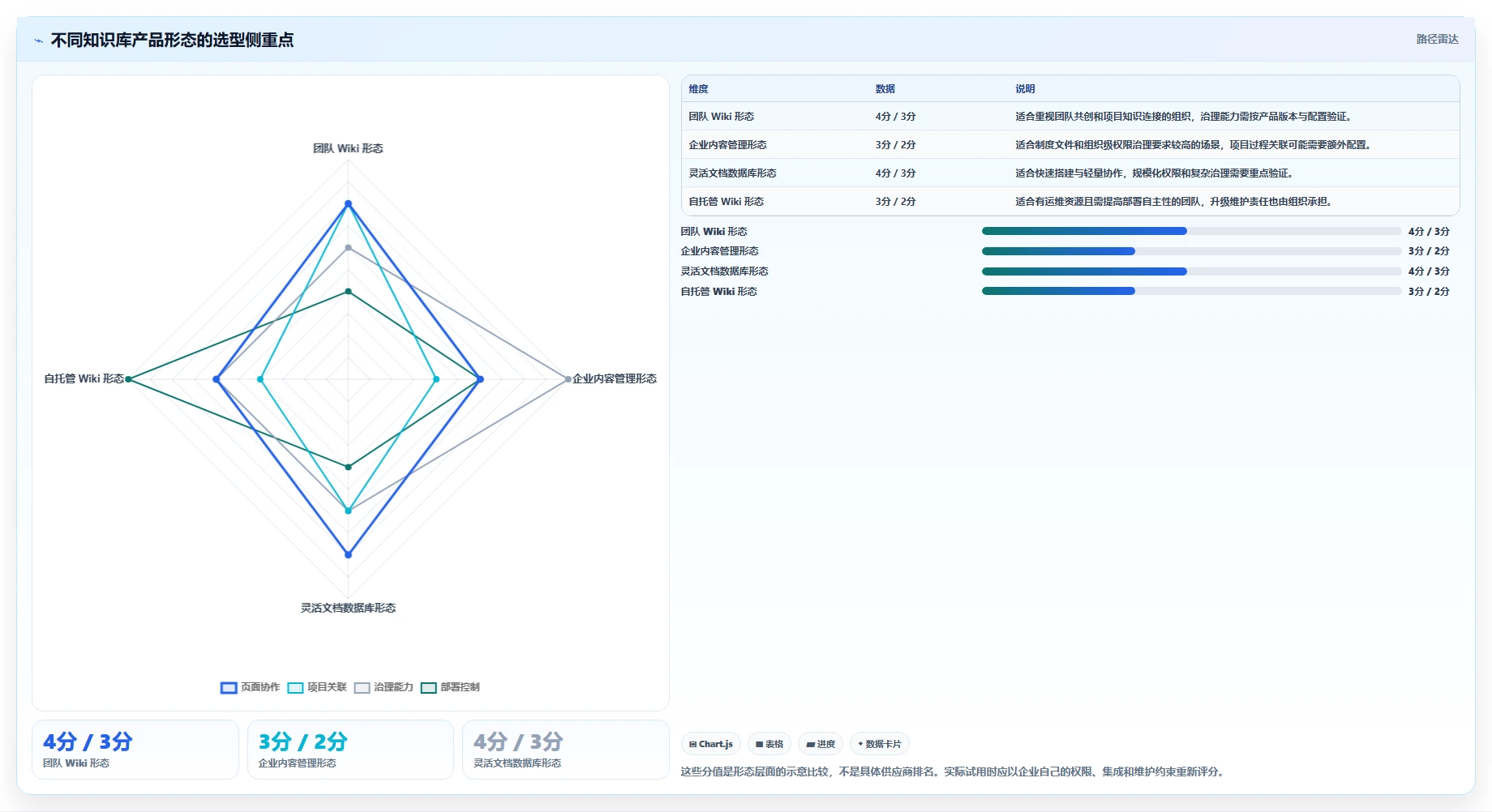Click the 自托管 Wiki 形态 progress bar
Viewport: 1492px width, 812px height.
pyautogui.click(x=1191, y=291)
